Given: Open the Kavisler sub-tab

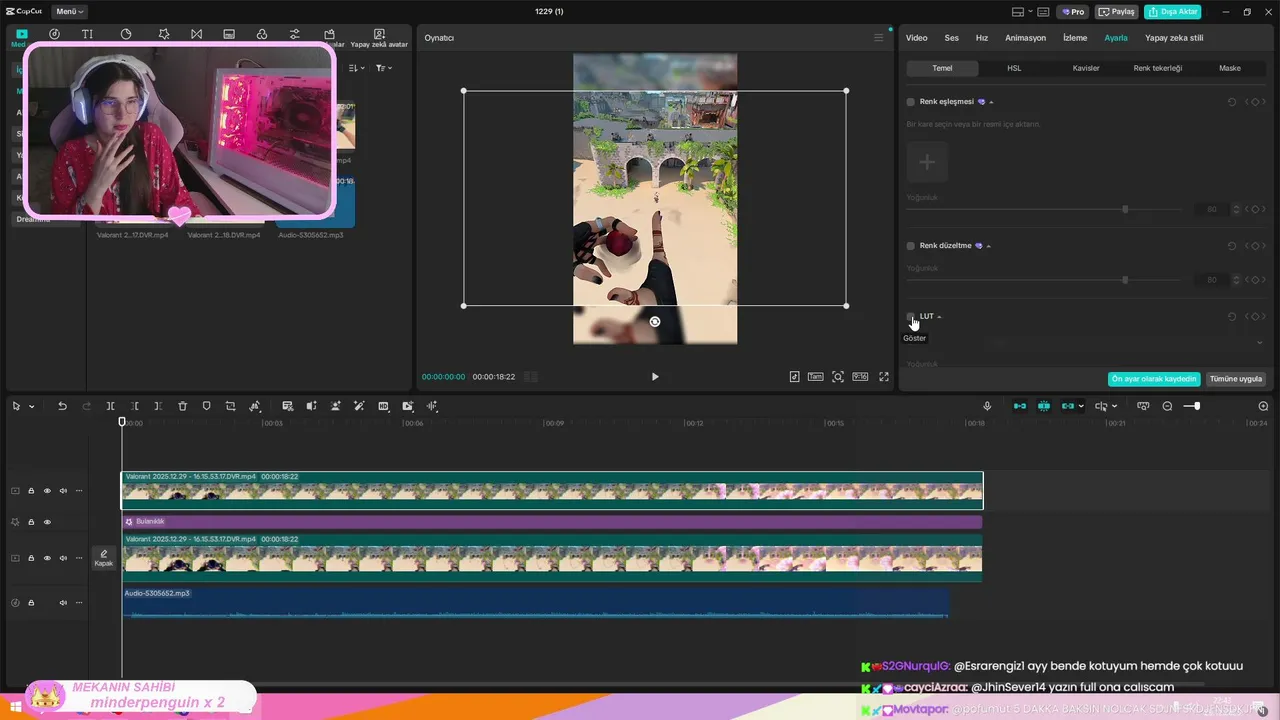Looking at the screenshot, I should [1086, 68].
